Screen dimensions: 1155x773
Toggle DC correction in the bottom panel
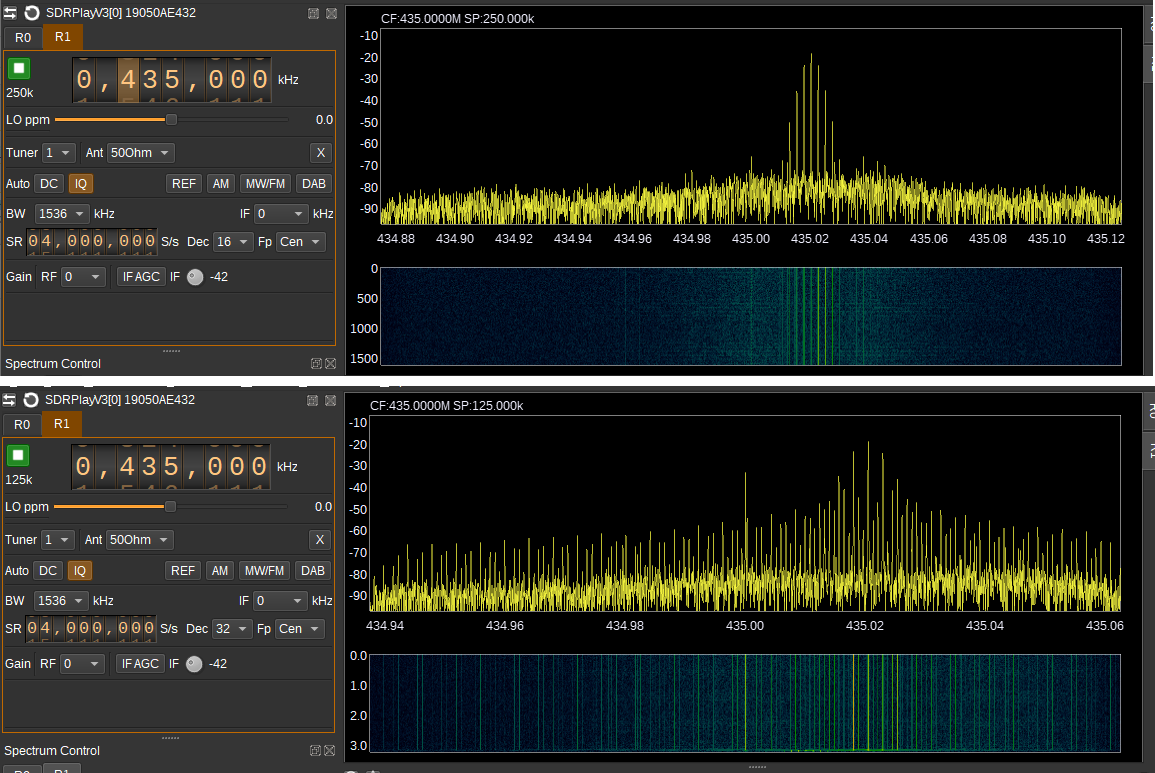(x=48, y=570)
